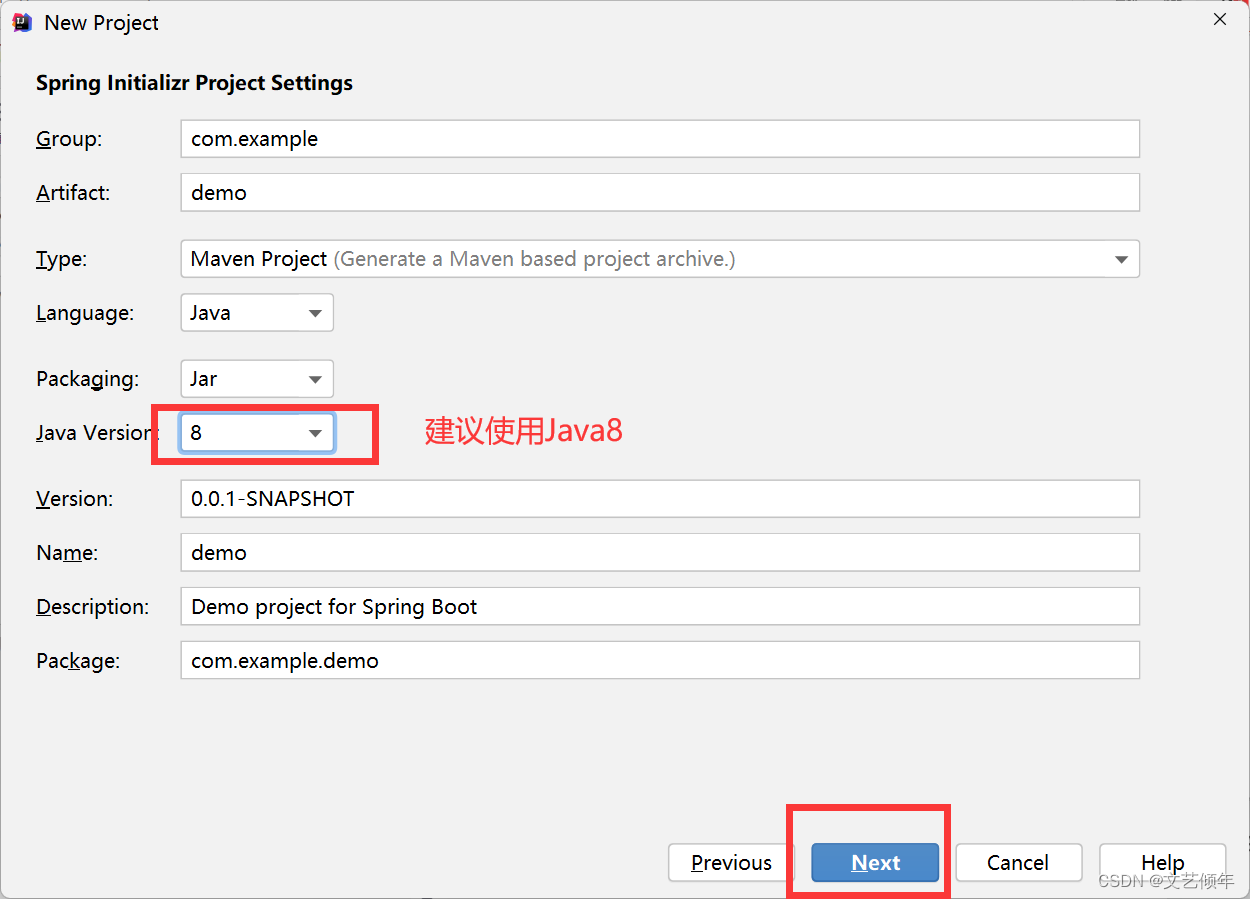The width and height of the screenshot is (1250, 899).
Task: Edit the Description field Demo project for Spring Boot
Action: (x=660, y=607)
